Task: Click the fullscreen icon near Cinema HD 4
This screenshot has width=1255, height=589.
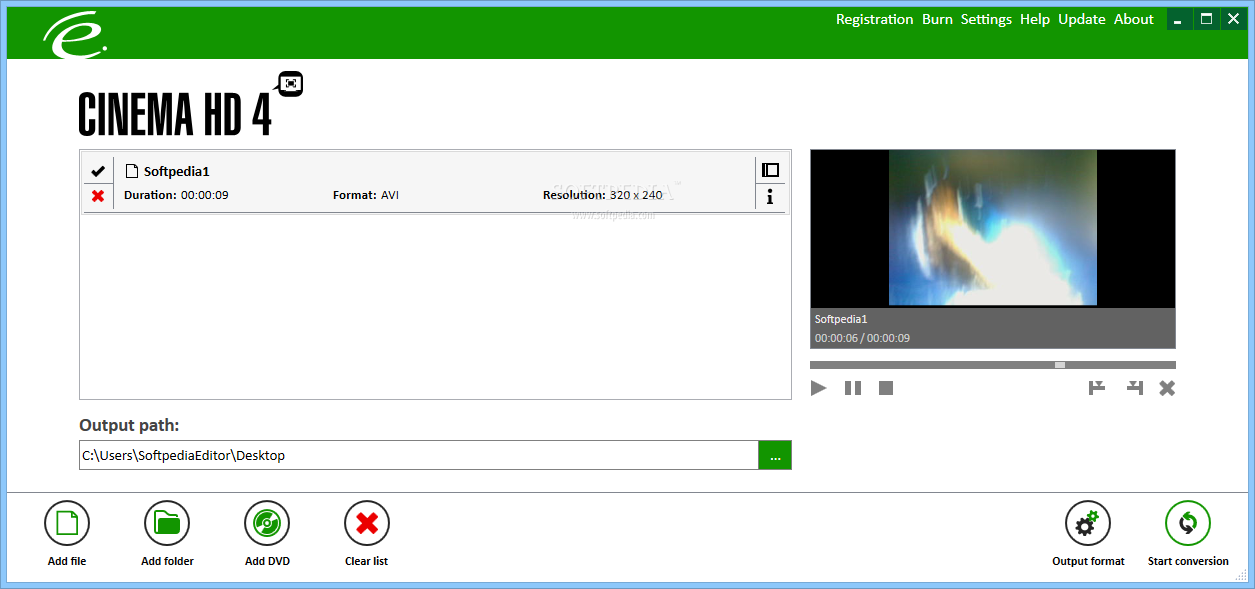Action: click(290, 84)
